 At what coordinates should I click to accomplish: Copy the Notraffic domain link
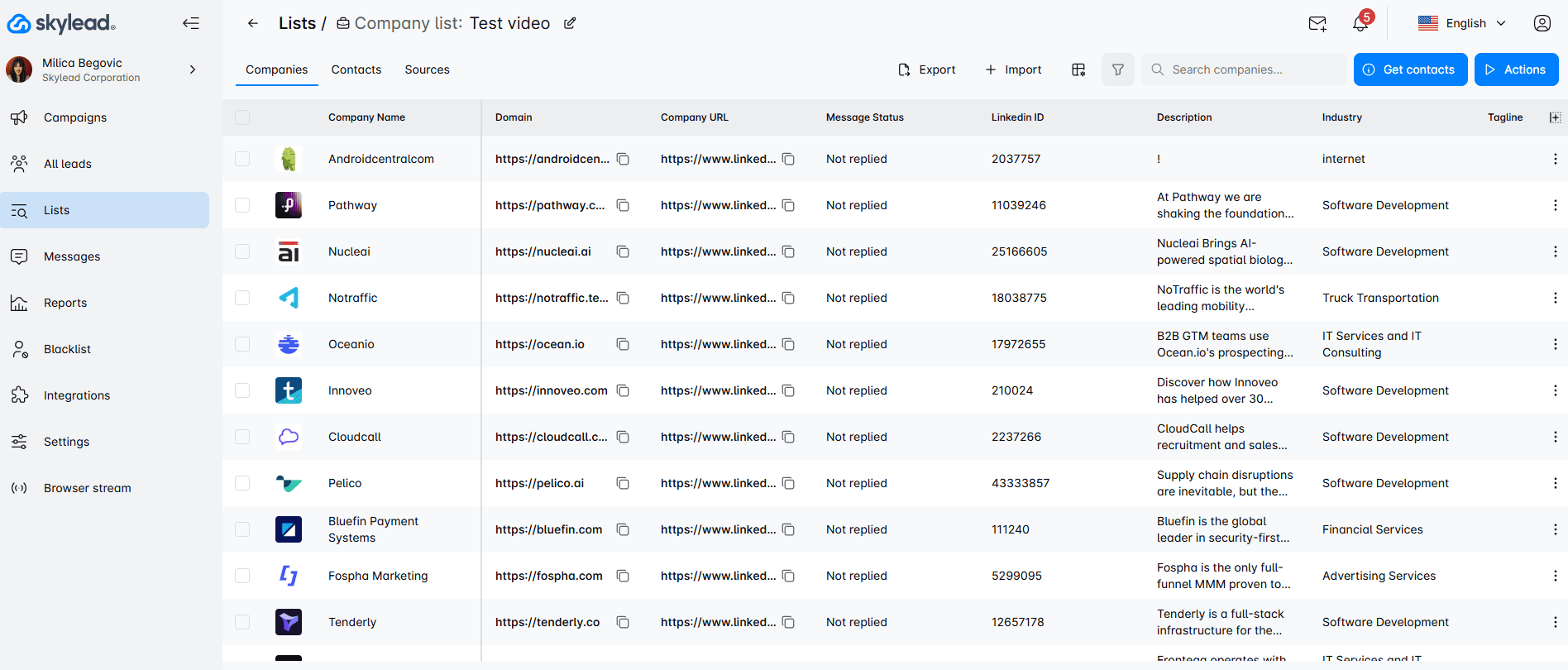point(624,298)
